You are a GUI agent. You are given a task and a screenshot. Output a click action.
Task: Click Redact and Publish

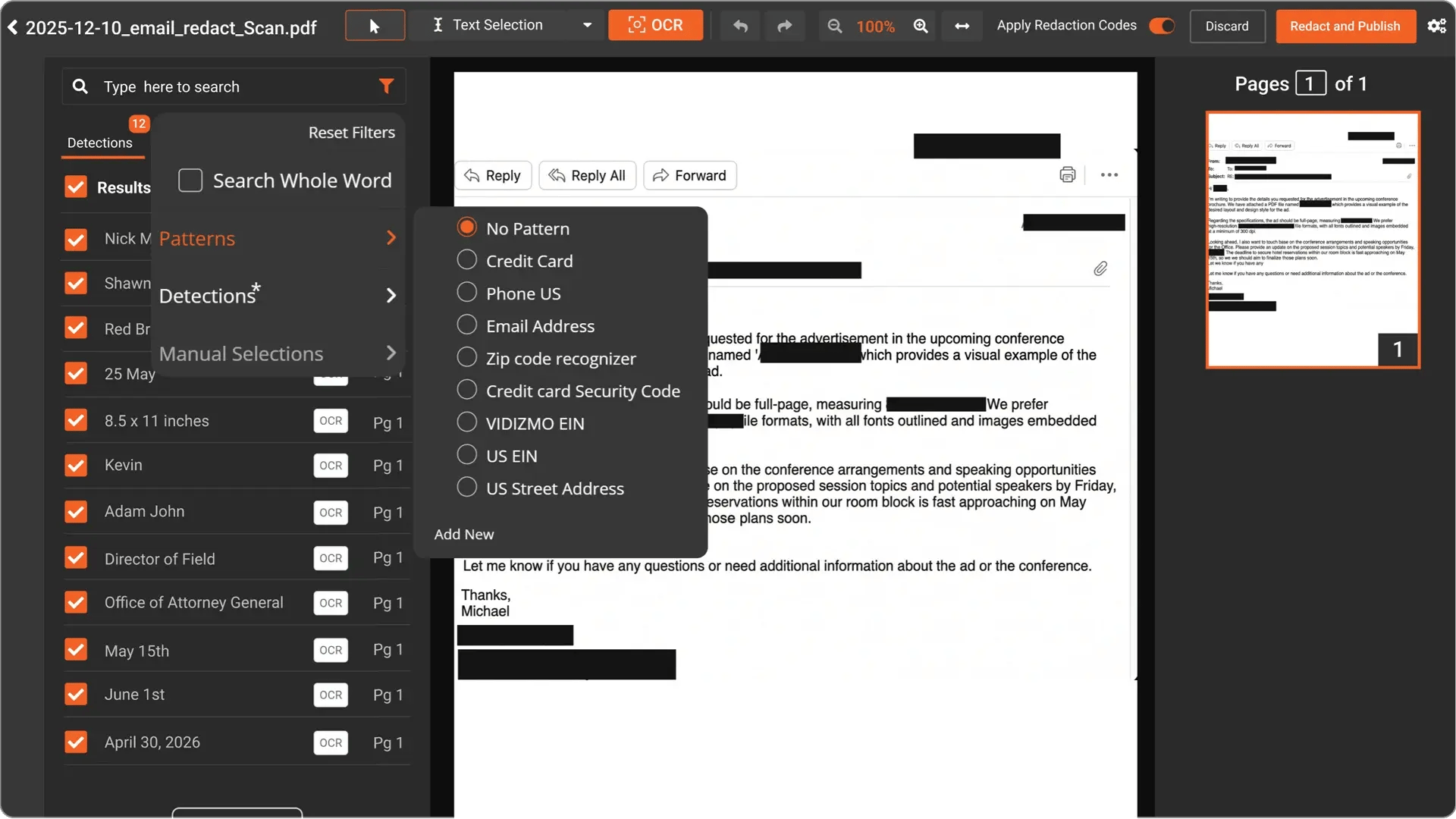(1345, 26)
